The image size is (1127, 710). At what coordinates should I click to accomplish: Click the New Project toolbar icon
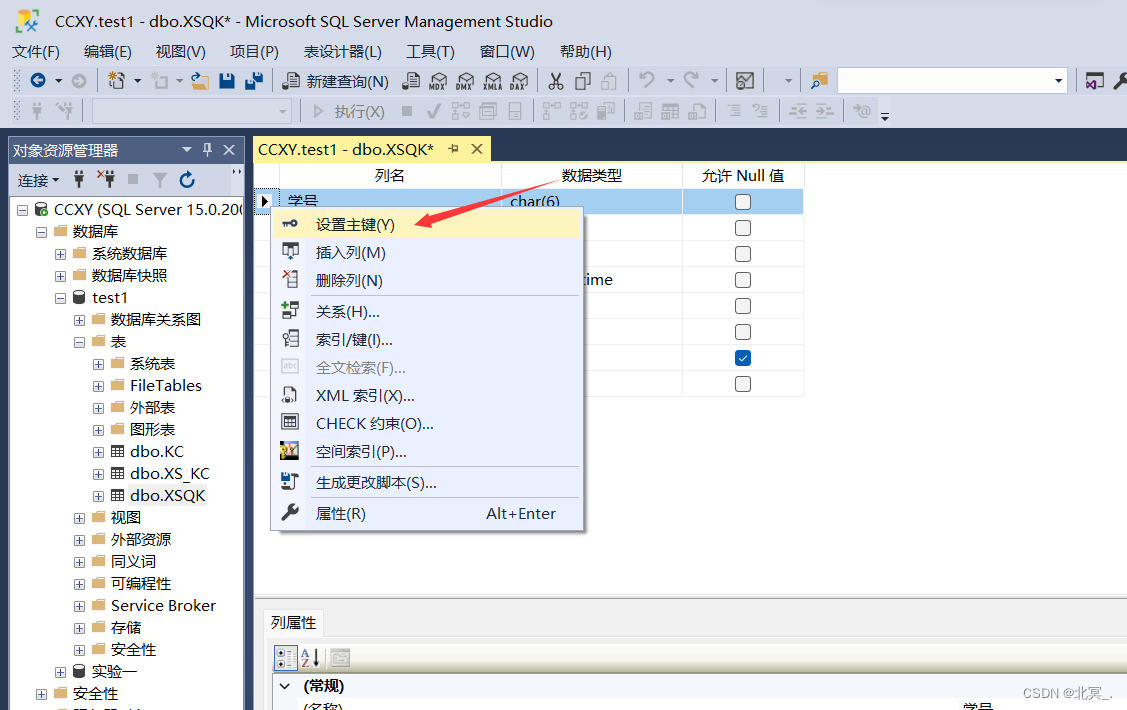116,80
